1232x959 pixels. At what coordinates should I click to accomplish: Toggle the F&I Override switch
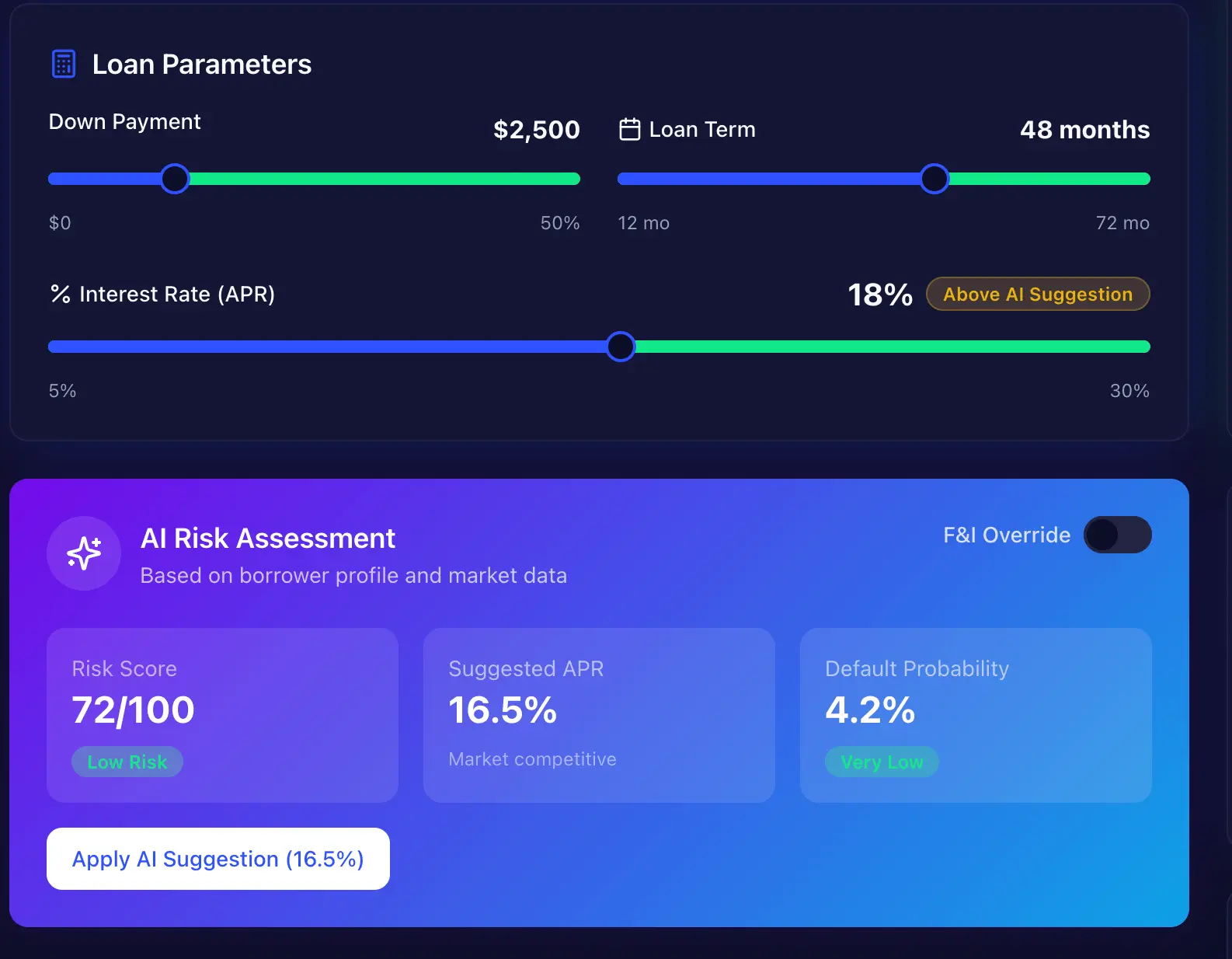[x=1117, y=535]
